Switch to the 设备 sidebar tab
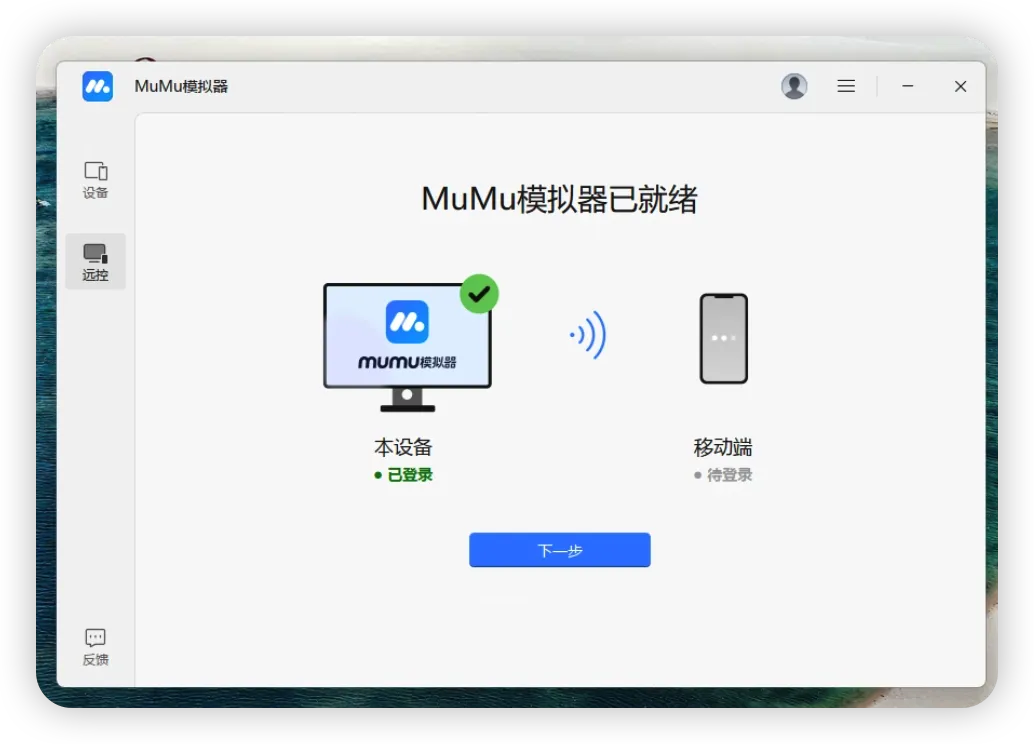Viewport: 1034px width, 744px height. point(96,180)
